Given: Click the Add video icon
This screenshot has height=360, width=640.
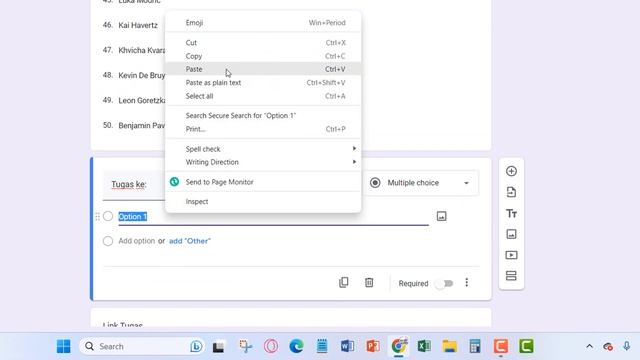Looking at the screenshot, I should (x=511, y=255).
